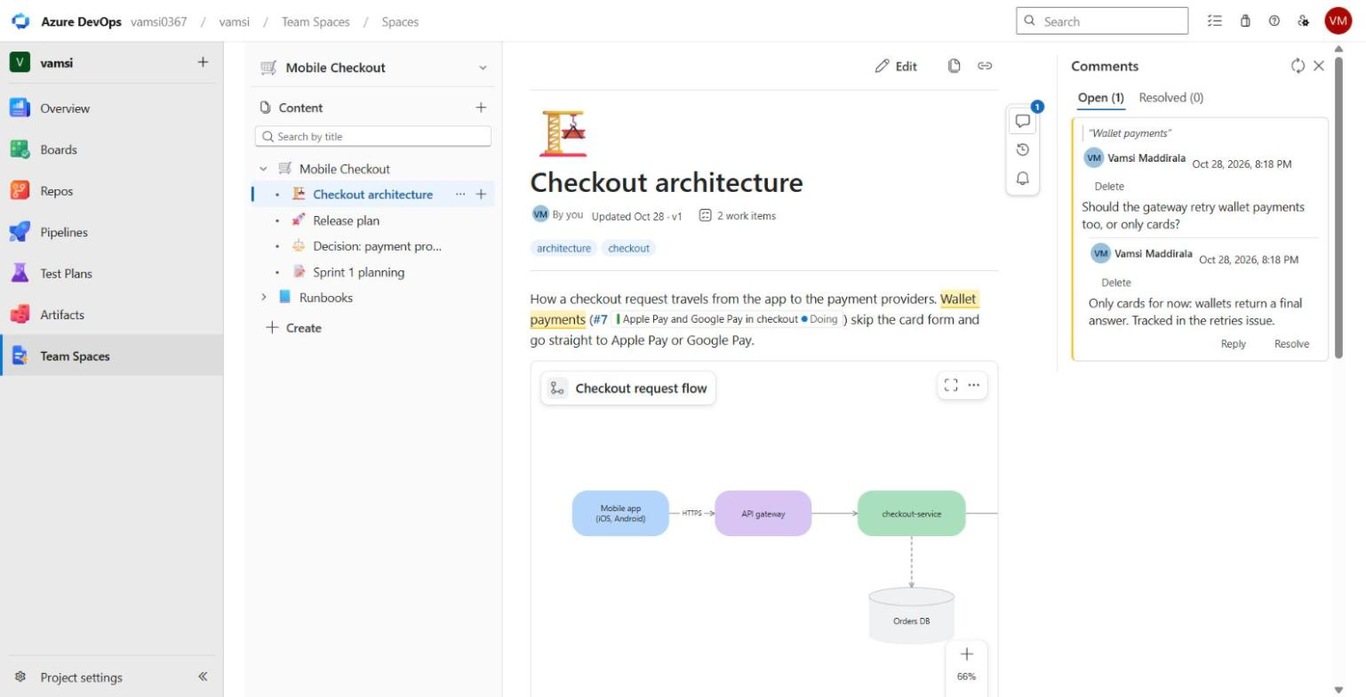The width and height of the screenshot is (1366, 697).
Task: Open the Azure DevOps logo home
Action: pos(20,21)
